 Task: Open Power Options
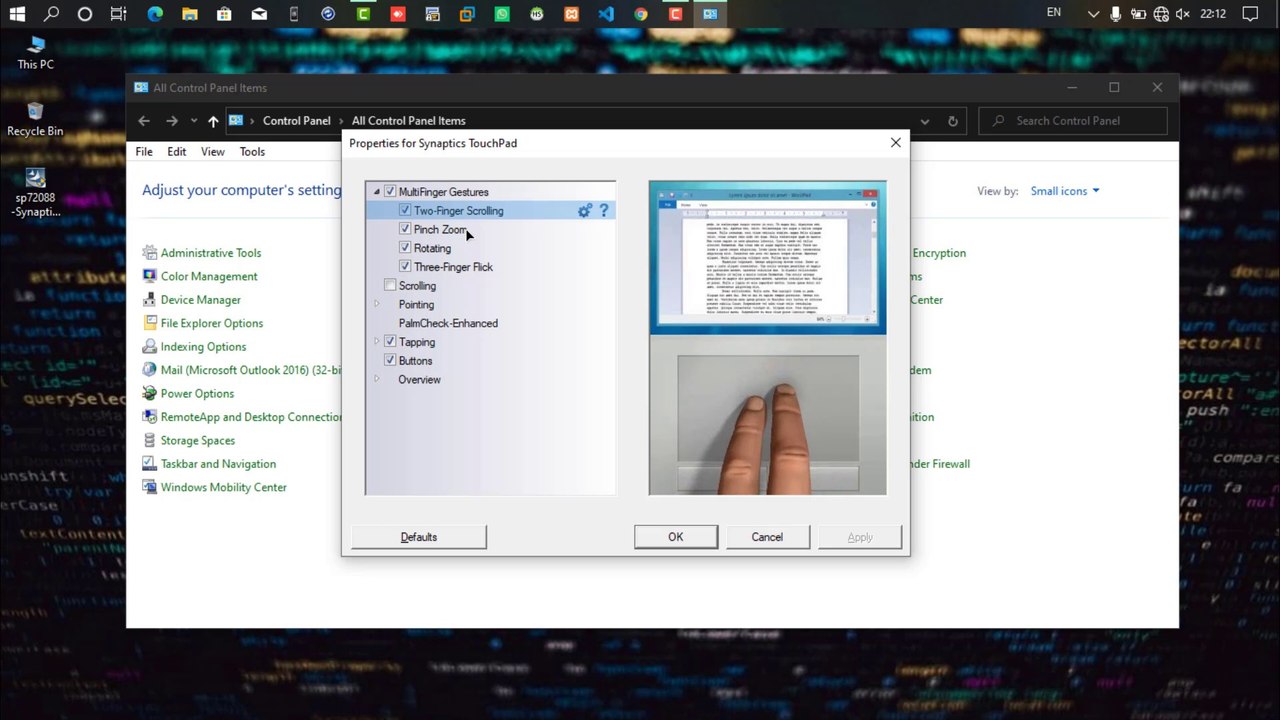click(197, 394)
